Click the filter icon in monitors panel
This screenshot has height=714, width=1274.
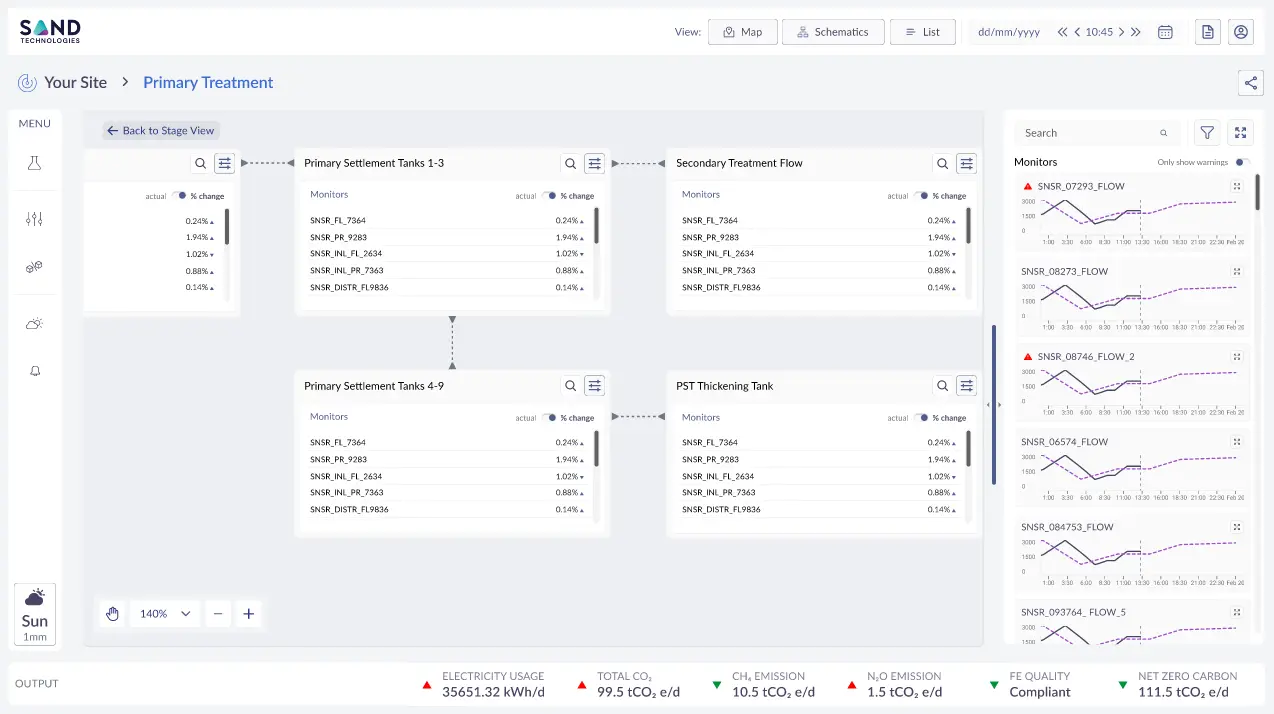[1207, 133]
